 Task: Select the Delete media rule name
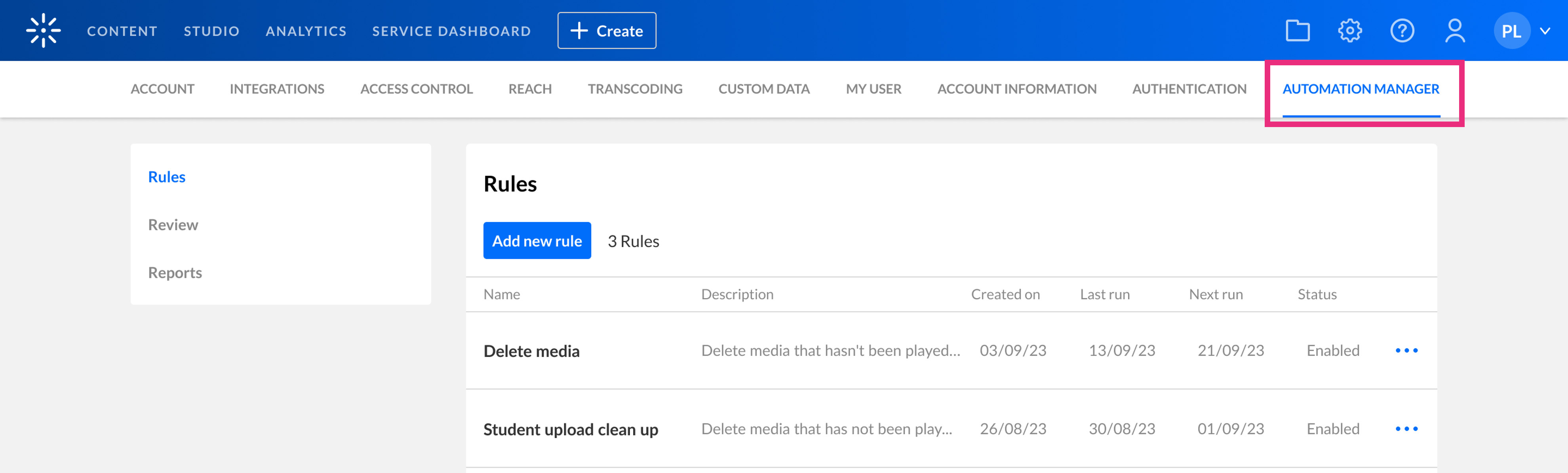(x=531, y=351)
